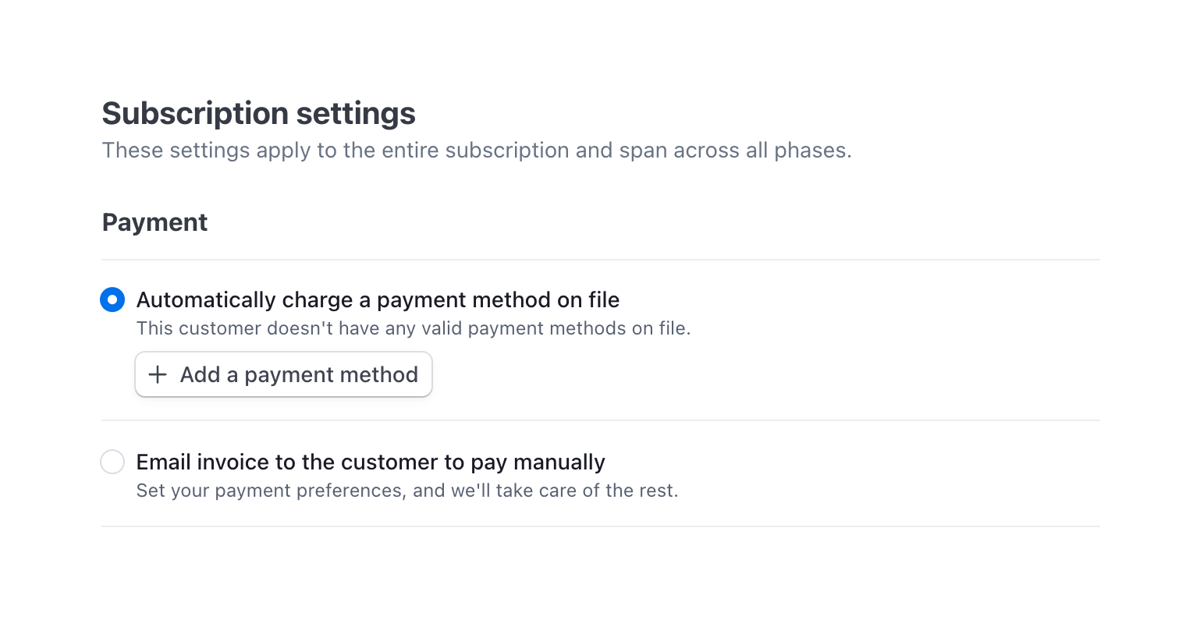
Task: Click the "Payment" section header
Action: tap(154, 221)
